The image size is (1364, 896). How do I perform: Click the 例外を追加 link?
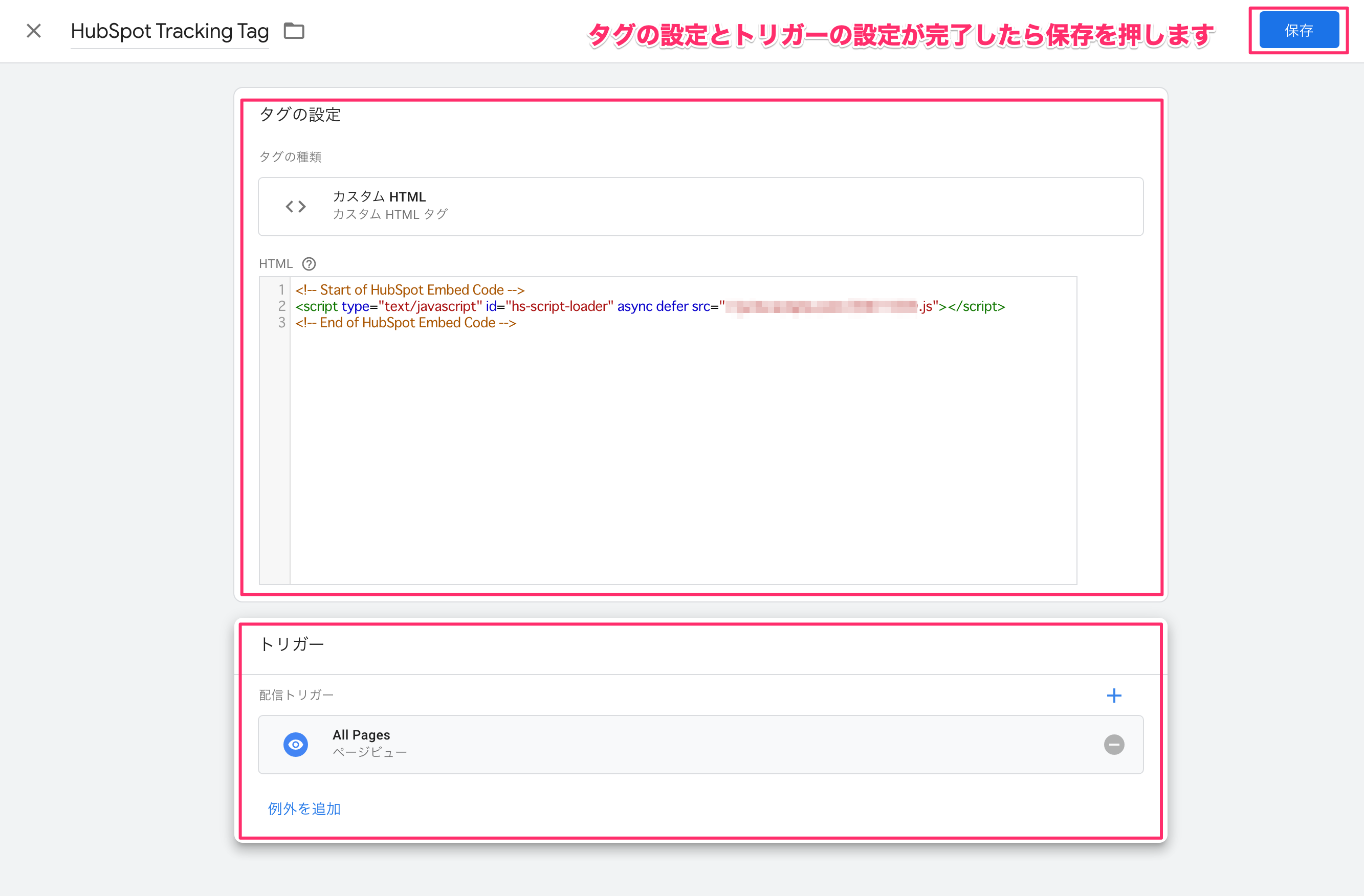click(x=304, y=809)
